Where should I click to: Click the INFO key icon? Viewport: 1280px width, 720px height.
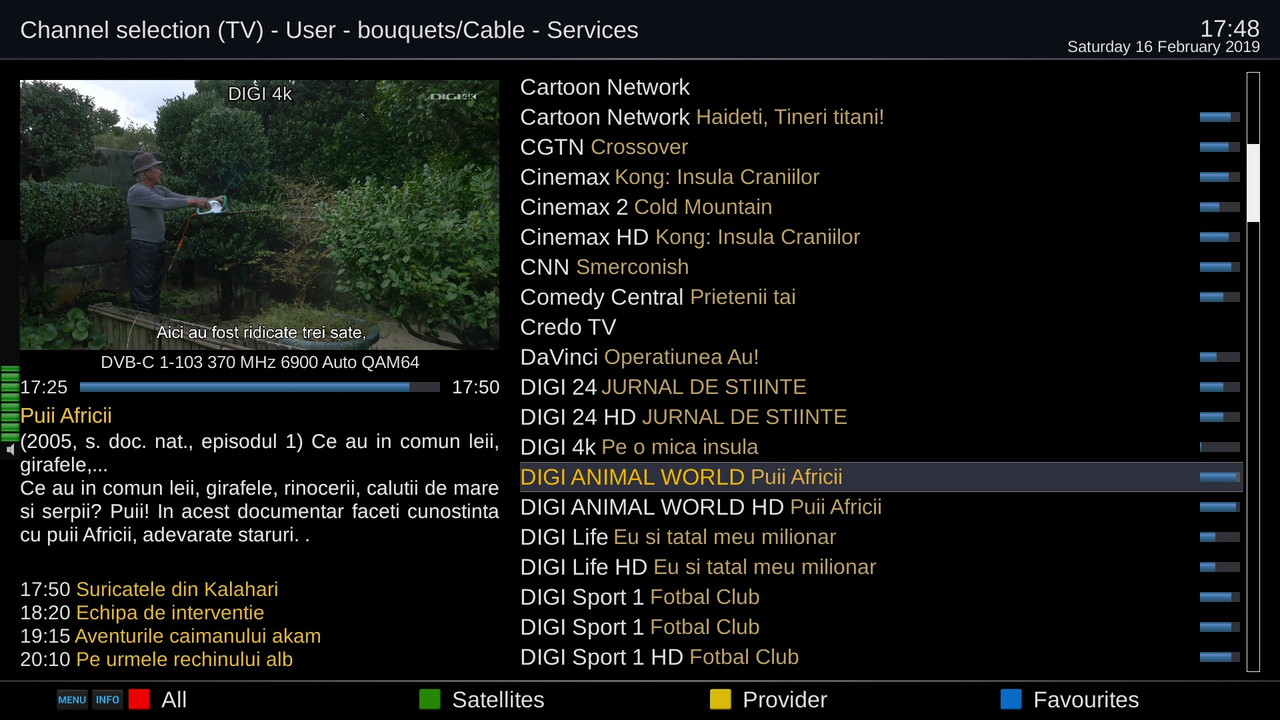[107, 700]
